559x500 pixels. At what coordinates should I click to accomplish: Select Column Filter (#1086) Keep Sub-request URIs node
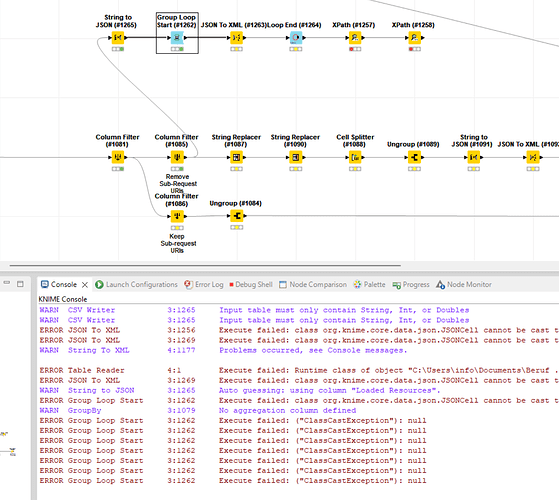[177, 216]
